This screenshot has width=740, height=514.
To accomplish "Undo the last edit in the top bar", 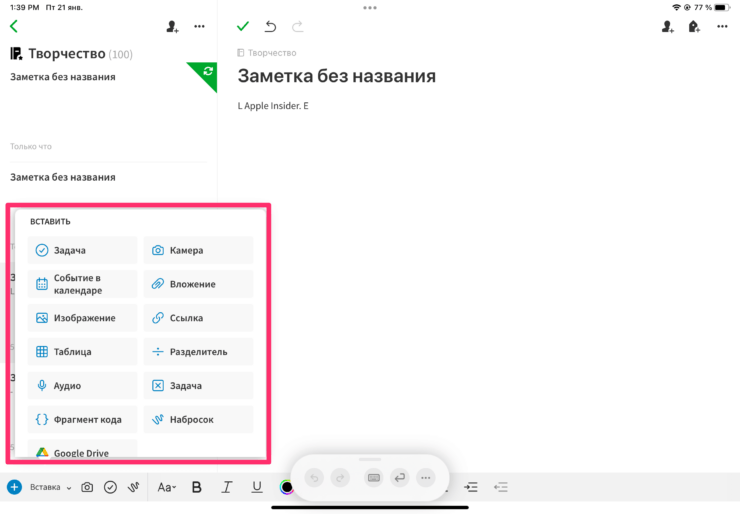I will click(270, 27).
